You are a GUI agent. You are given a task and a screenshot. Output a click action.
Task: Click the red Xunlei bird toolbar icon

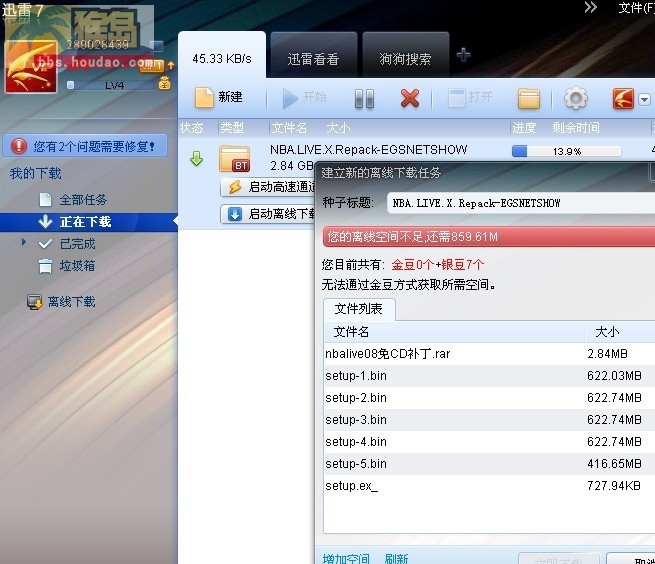point(623,99)
